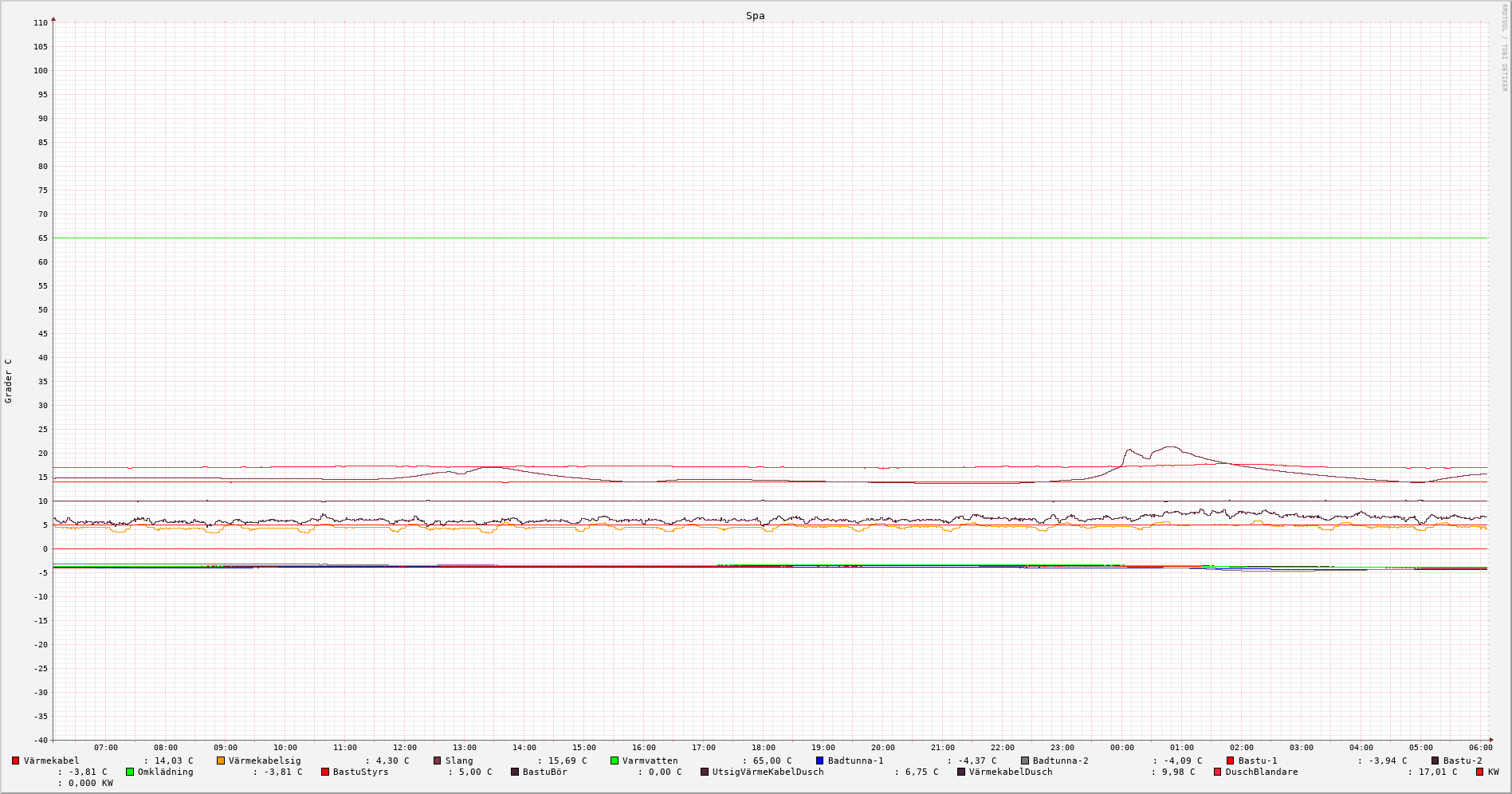1512x794 pixels.
Task: Click the red Värmekabel legend swatch
Action: pos(15,761)
